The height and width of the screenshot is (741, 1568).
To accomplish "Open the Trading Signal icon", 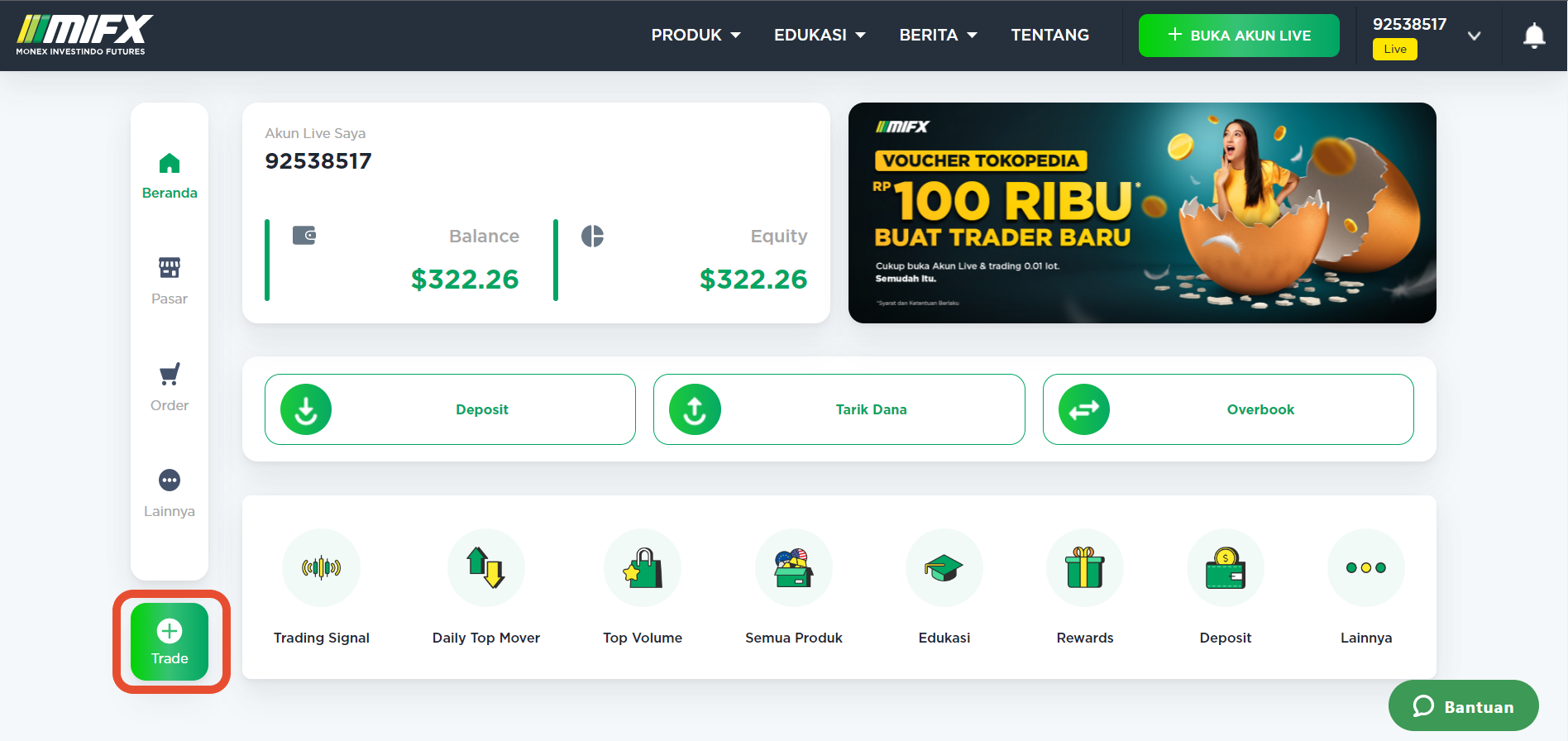I will coord(322,567).
